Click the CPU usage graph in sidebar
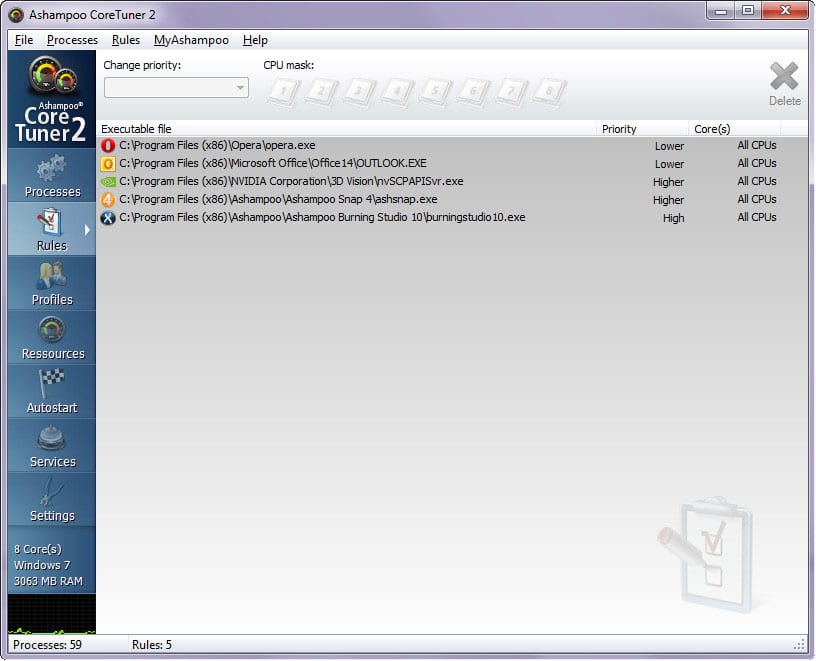Screen dimensions: 816x661 [x=52, y=614]
